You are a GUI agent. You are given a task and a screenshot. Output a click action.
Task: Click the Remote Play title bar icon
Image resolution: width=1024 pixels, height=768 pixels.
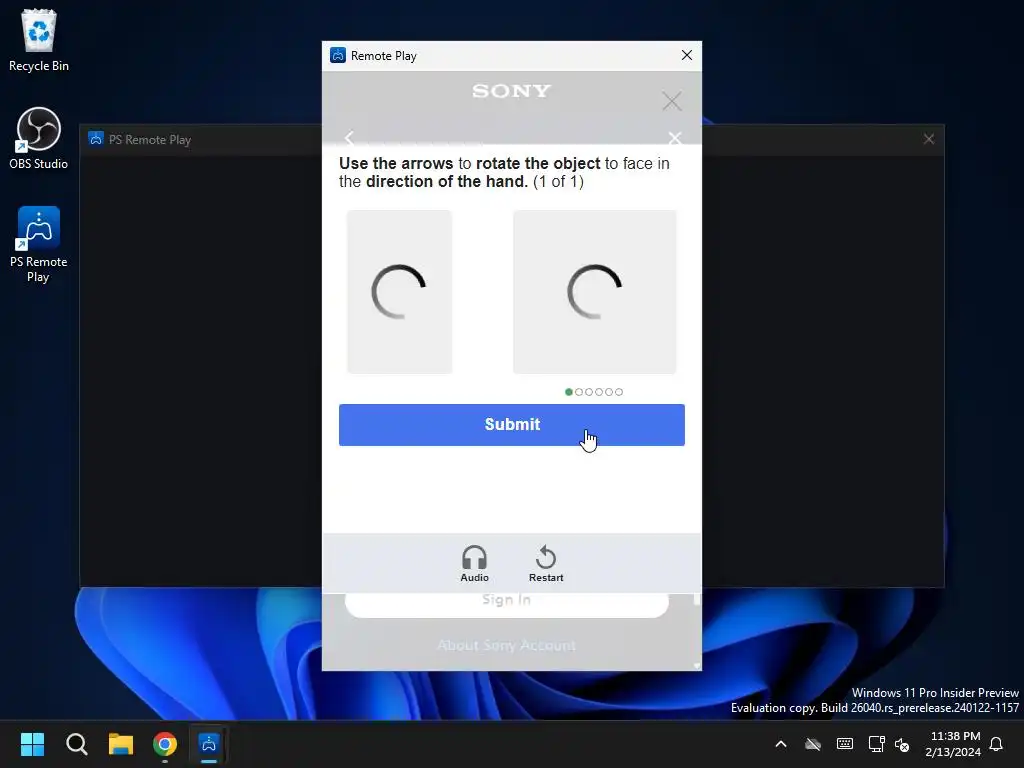[x=338, y=56]
